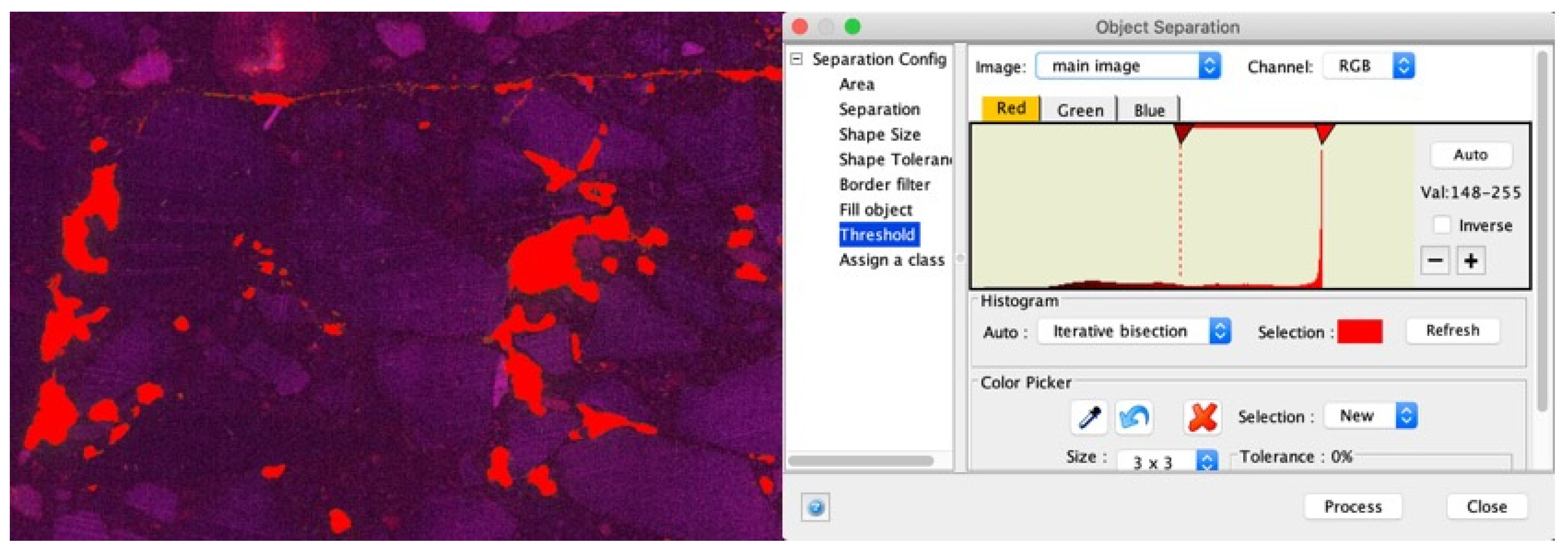The image size is (1568, 552).
Task: Click the plus button beside histogram
Action: click(1471, 261)
